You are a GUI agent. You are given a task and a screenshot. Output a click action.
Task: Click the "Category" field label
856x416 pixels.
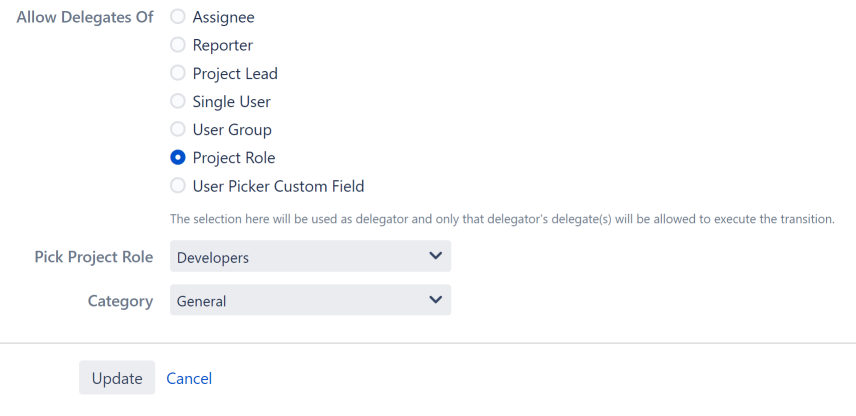(x=120, y=300)
